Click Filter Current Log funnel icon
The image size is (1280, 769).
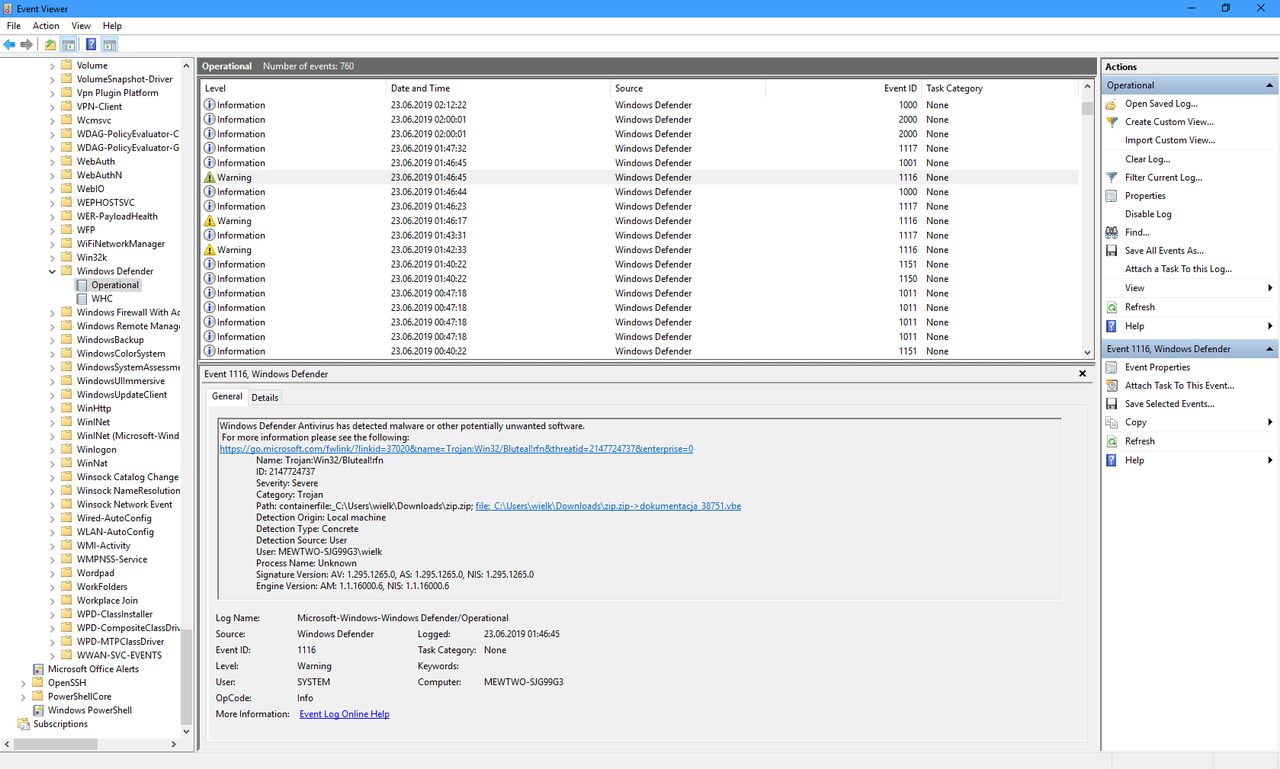click(1111, 178)
